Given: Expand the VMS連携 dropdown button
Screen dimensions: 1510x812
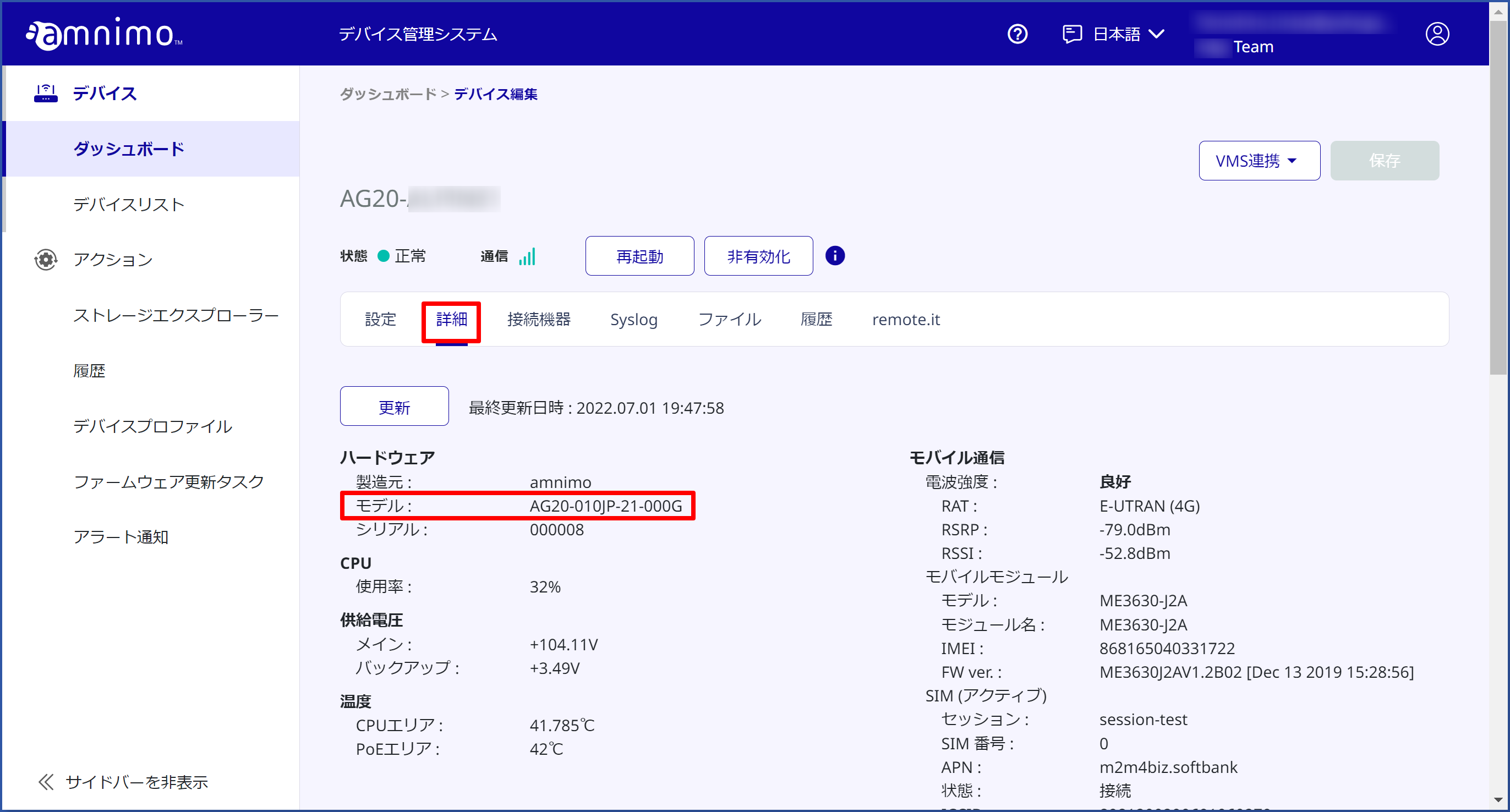Looking at the screenshot, I should pyautogui.click(x=1259, y=161).
